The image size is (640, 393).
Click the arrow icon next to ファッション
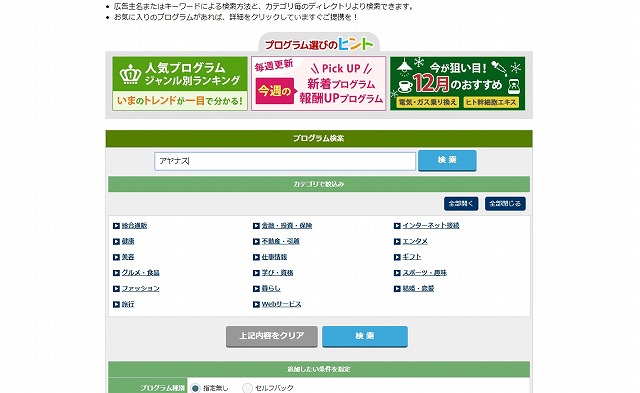point(116,289)
